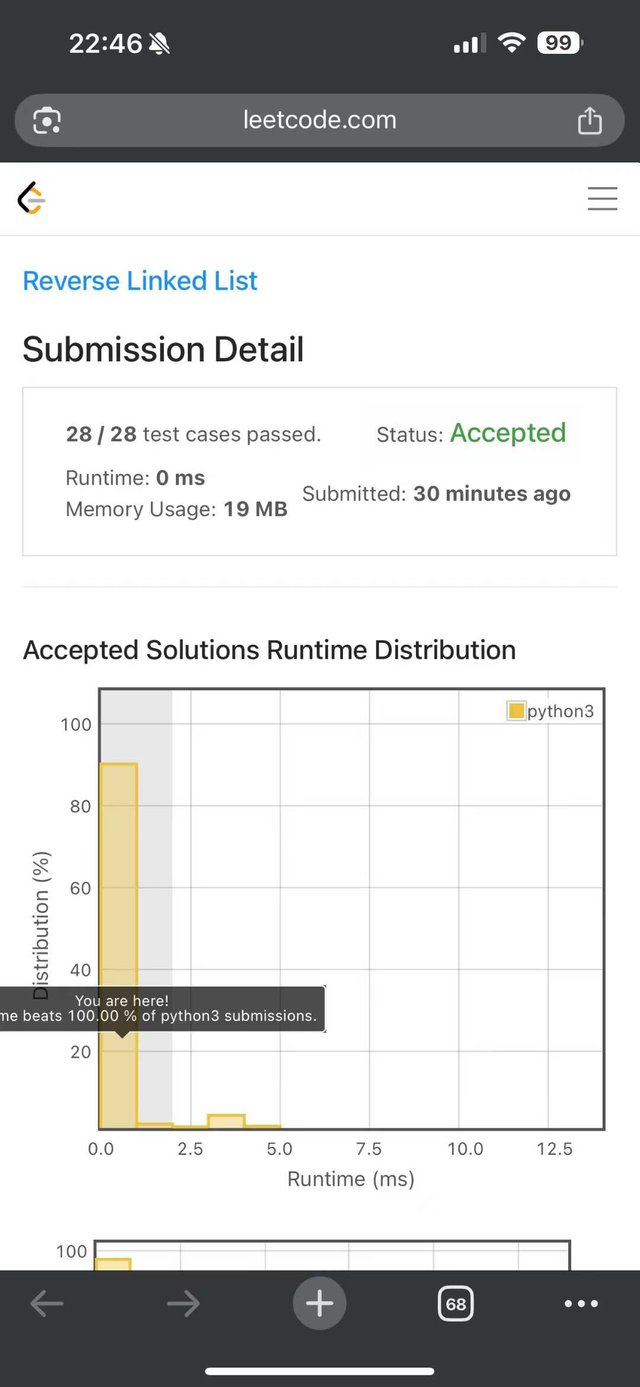
Task: Open the browser three-dots more menu
Action: [x=581, y=1303]
